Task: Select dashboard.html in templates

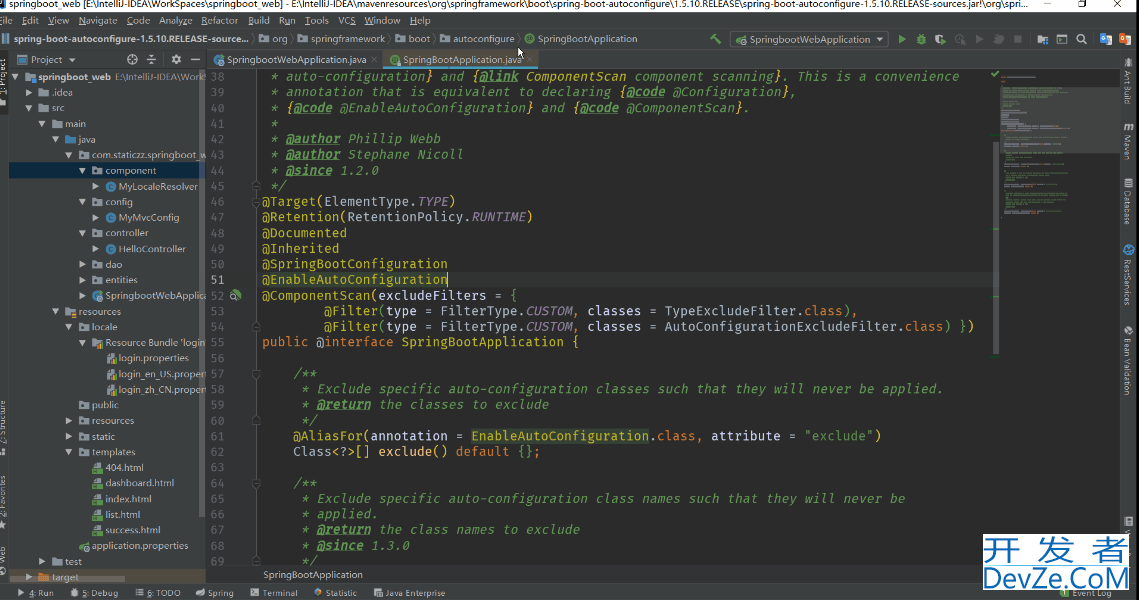Action: [x=139, y=483]
